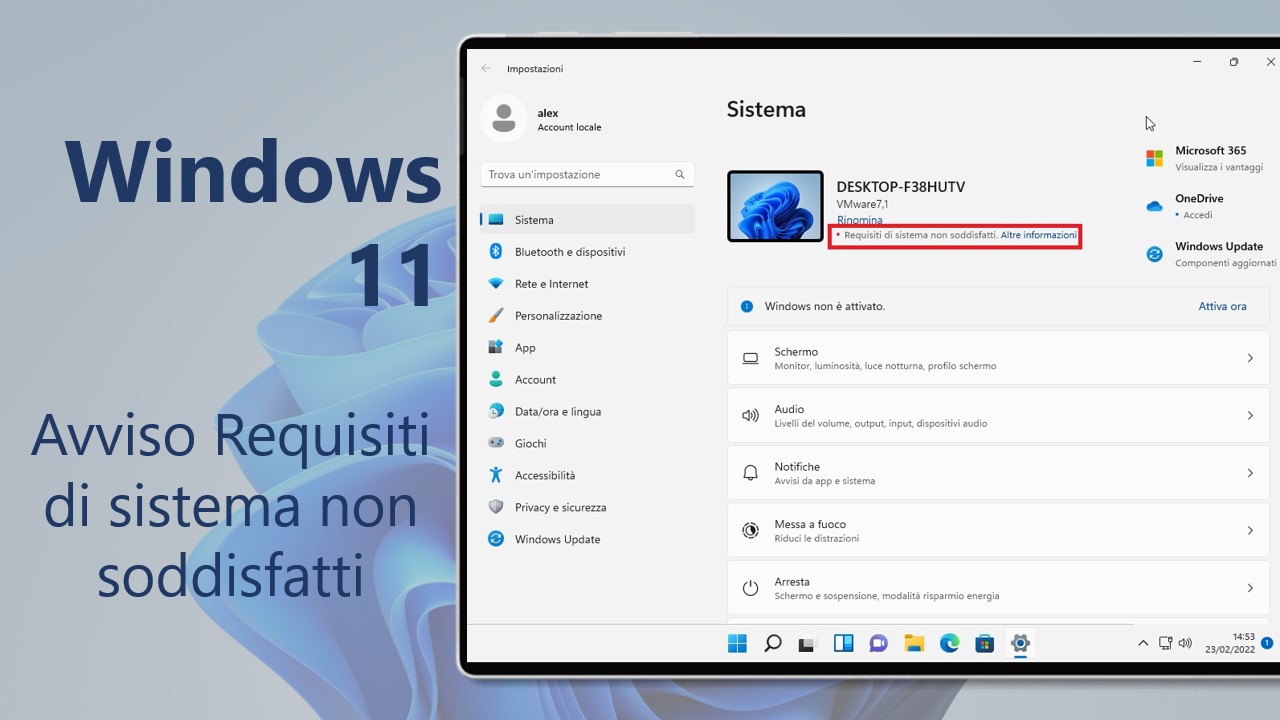Image resolution: width=1280 pixels, height=720 pixels.
Task: Click 'Attiva ora' to activate Windows
Action: coord(1222,307)
